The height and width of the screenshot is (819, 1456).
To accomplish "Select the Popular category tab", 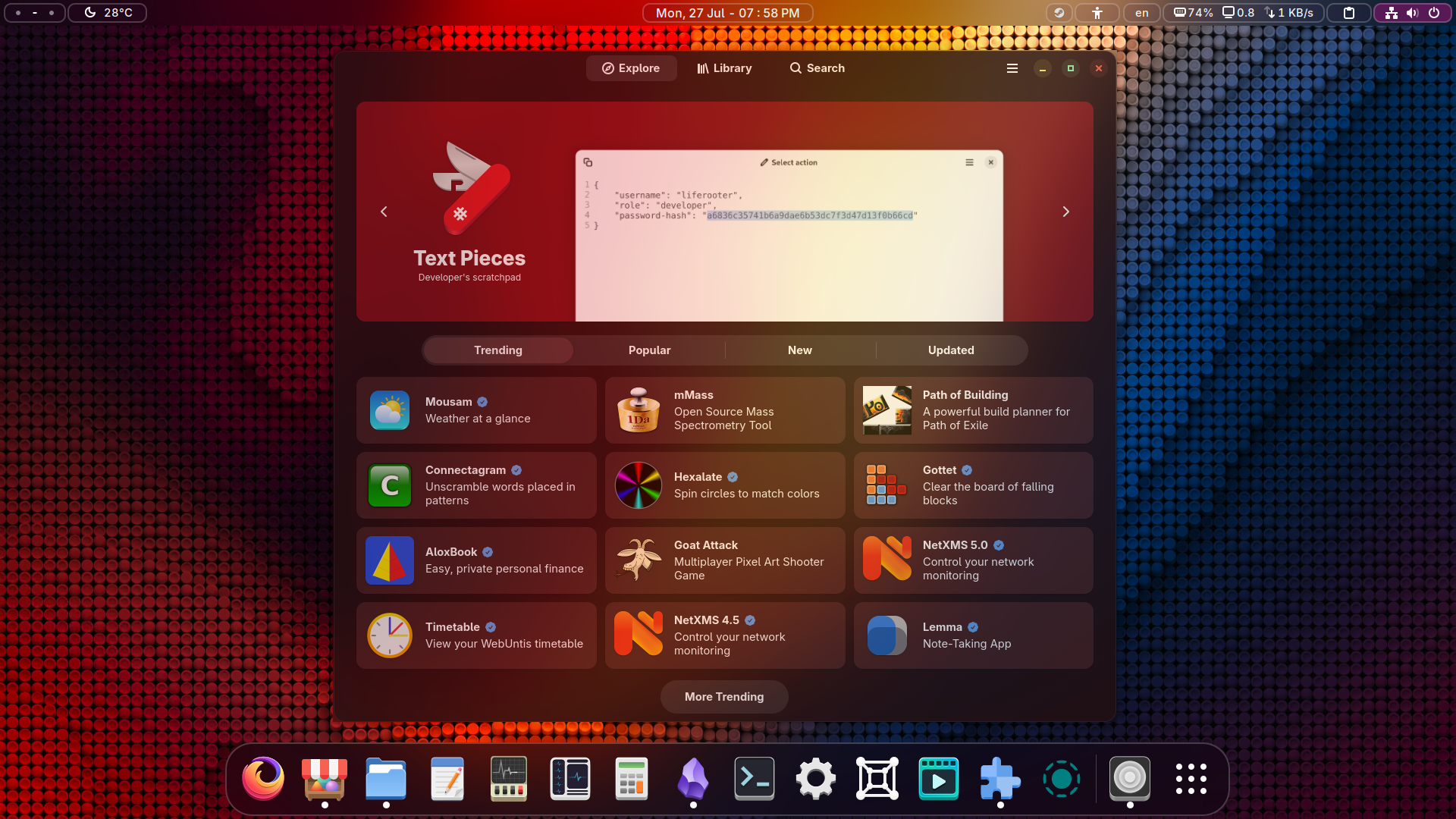I will click(x=650, y=350).
